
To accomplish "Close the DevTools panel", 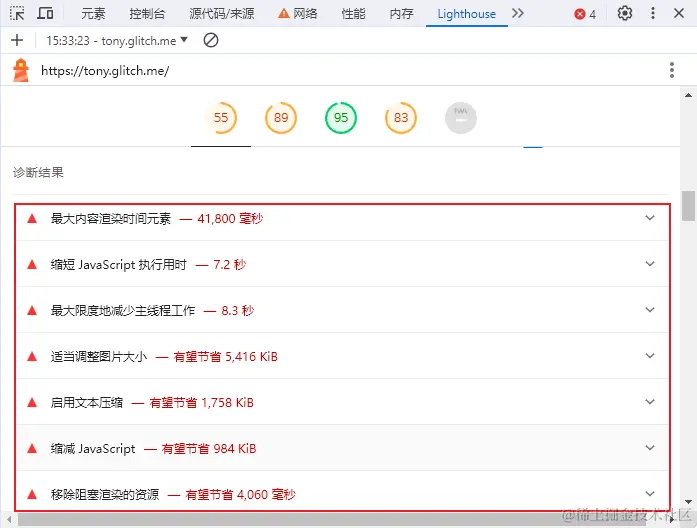I will (679, 13).
